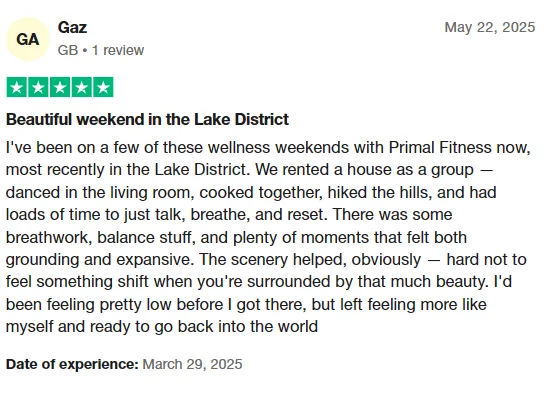
Task: Click the May 22, 2025 review date
Action: (490, 27)
